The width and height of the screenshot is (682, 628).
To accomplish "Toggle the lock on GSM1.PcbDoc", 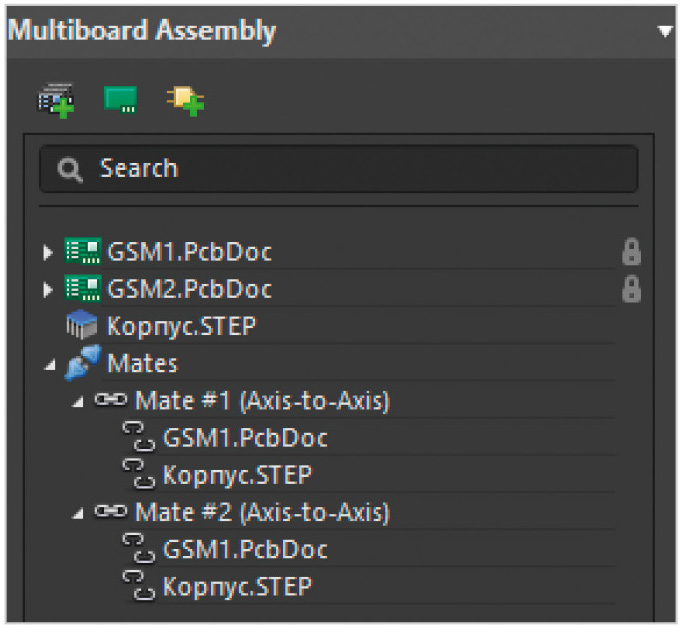I will click(631, 253).
